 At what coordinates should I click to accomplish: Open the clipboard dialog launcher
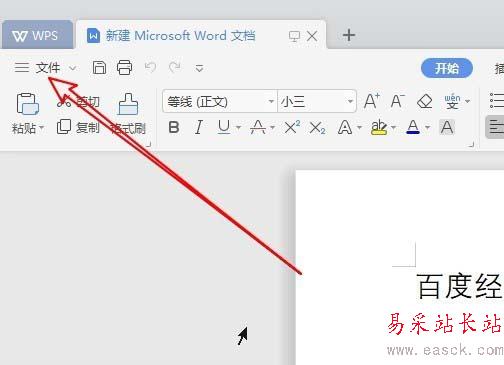(x=149, y=144)
